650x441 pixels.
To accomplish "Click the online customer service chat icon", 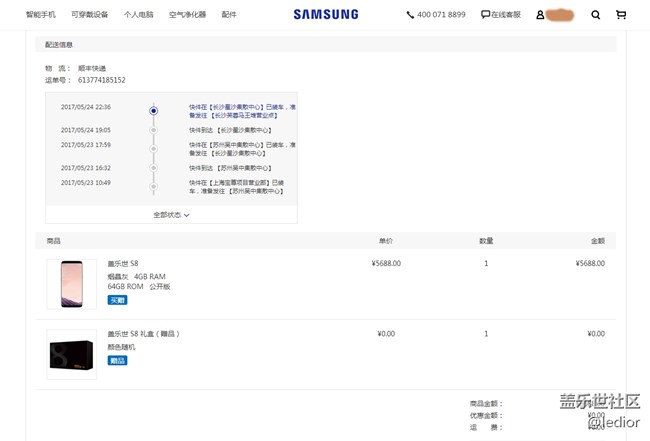I will 485,15.
